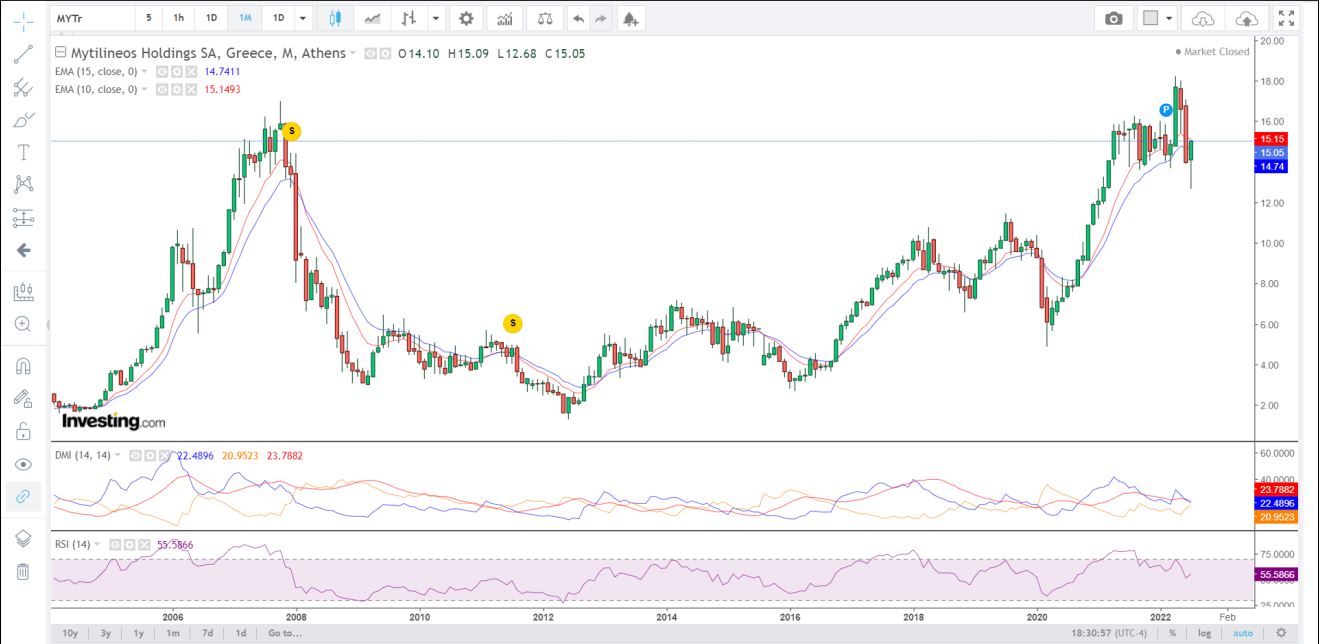The image size is (1321, 644).
Task: Click the compare symbols scales icon
Action: click(x=544, y=18)
